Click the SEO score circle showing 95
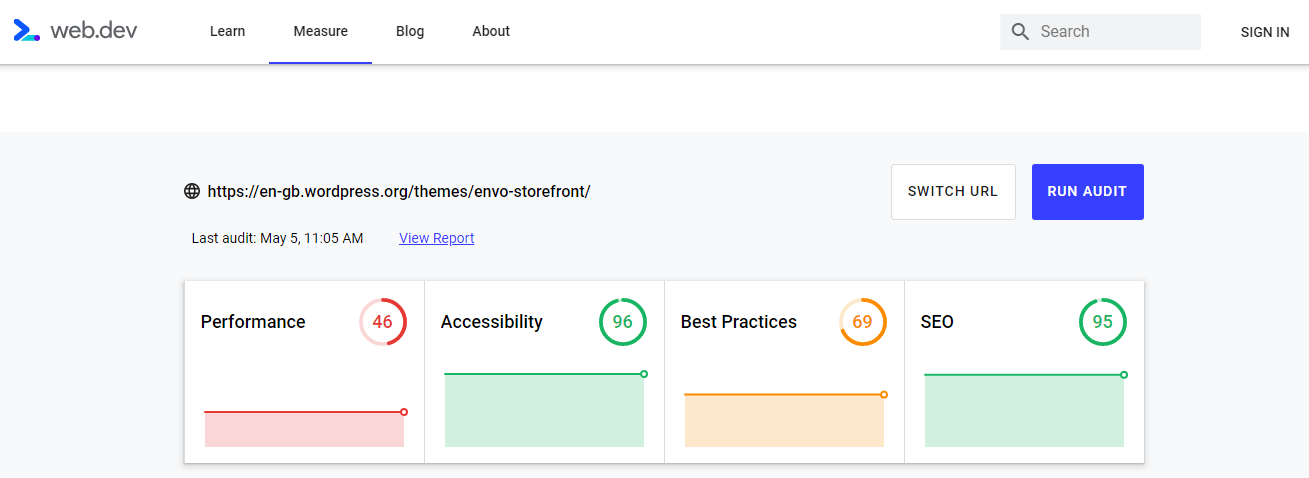Image resolution: width=1309 pixels, height=478 pixels. click(1103, 322)
